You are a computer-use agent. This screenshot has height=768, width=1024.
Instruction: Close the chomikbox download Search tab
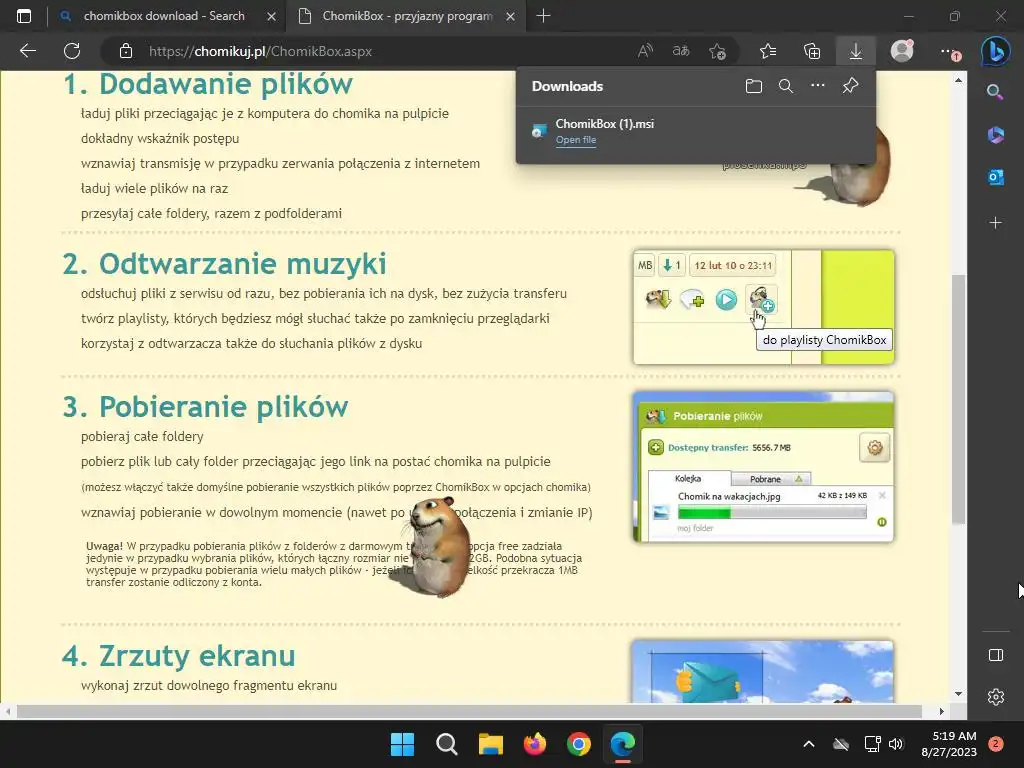(x=272, y=16)
